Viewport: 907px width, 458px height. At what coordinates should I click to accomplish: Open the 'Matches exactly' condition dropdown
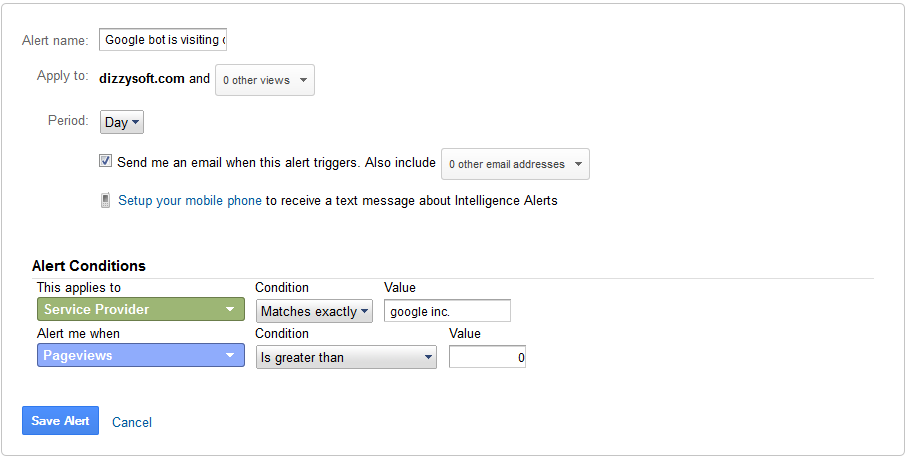point(314,311)
